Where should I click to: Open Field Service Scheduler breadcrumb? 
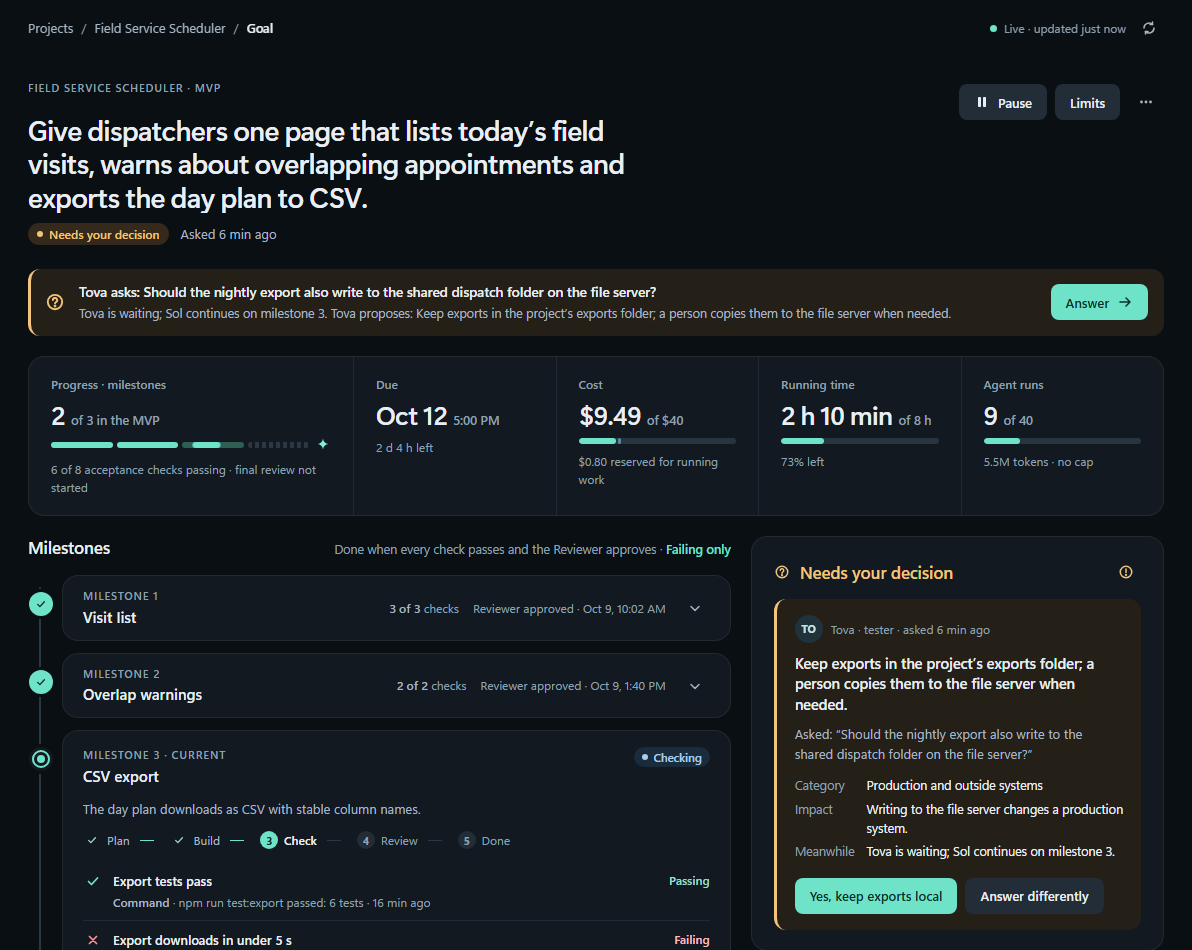[160, 29]
